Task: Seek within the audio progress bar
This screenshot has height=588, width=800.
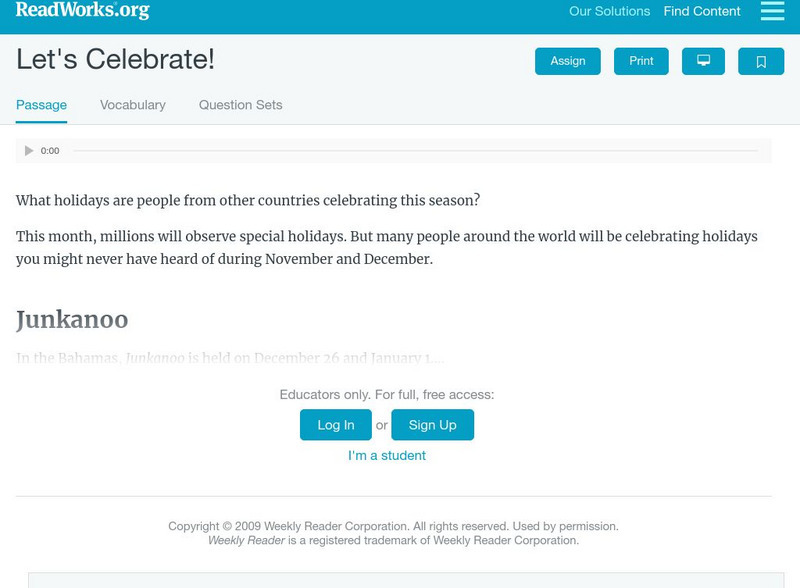Action: coord(415,151)
